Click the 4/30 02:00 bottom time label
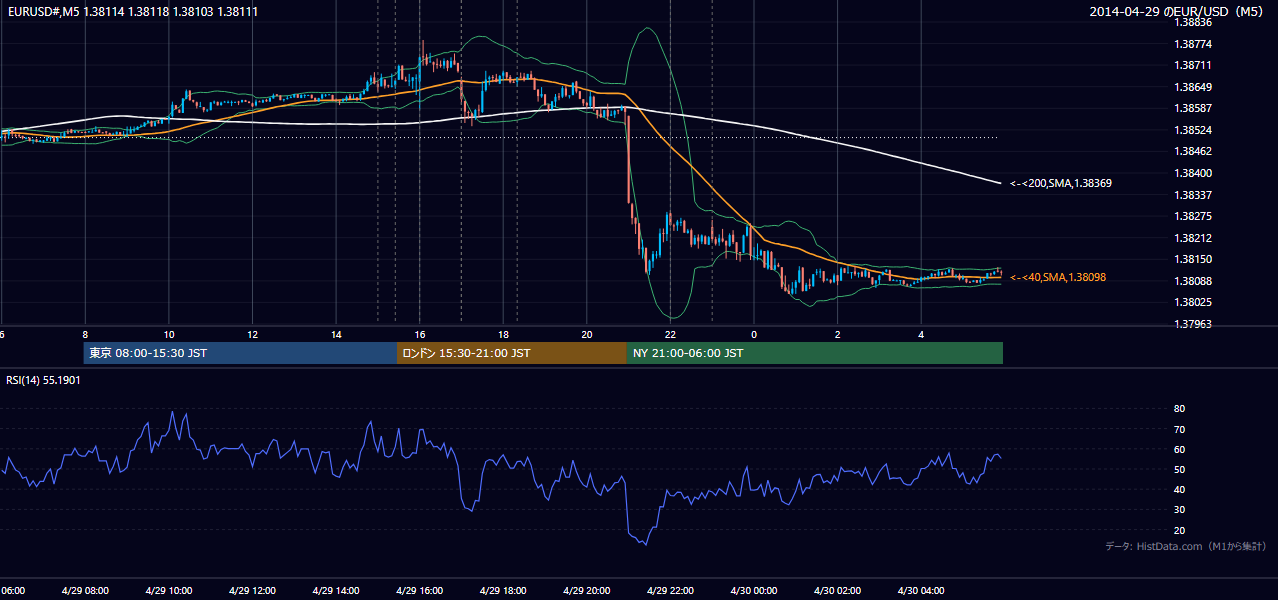1278x600 pixels. point(837,591)
